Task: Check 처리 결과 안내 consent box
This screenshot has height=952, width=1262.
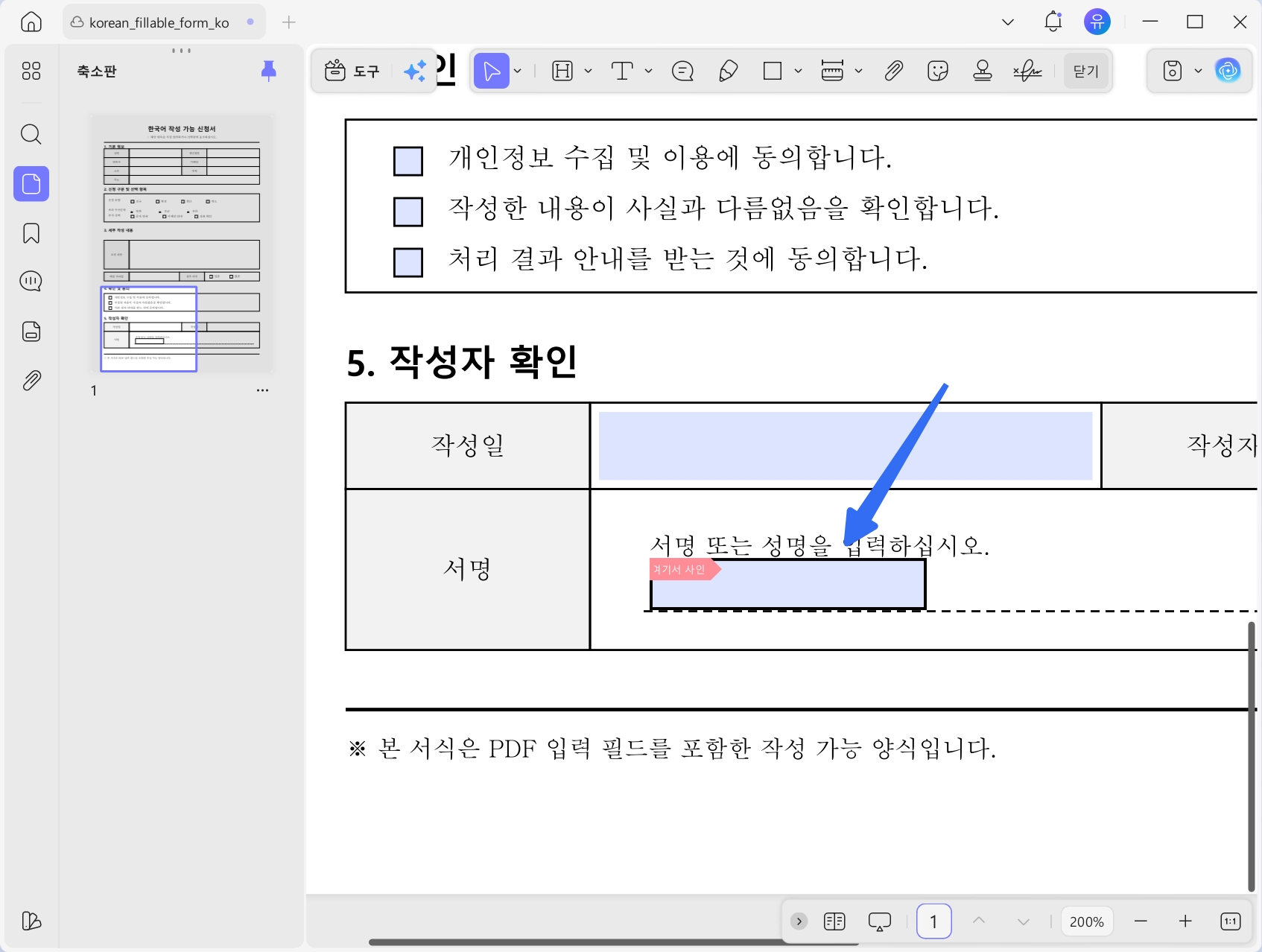Action: pos(408,262)
